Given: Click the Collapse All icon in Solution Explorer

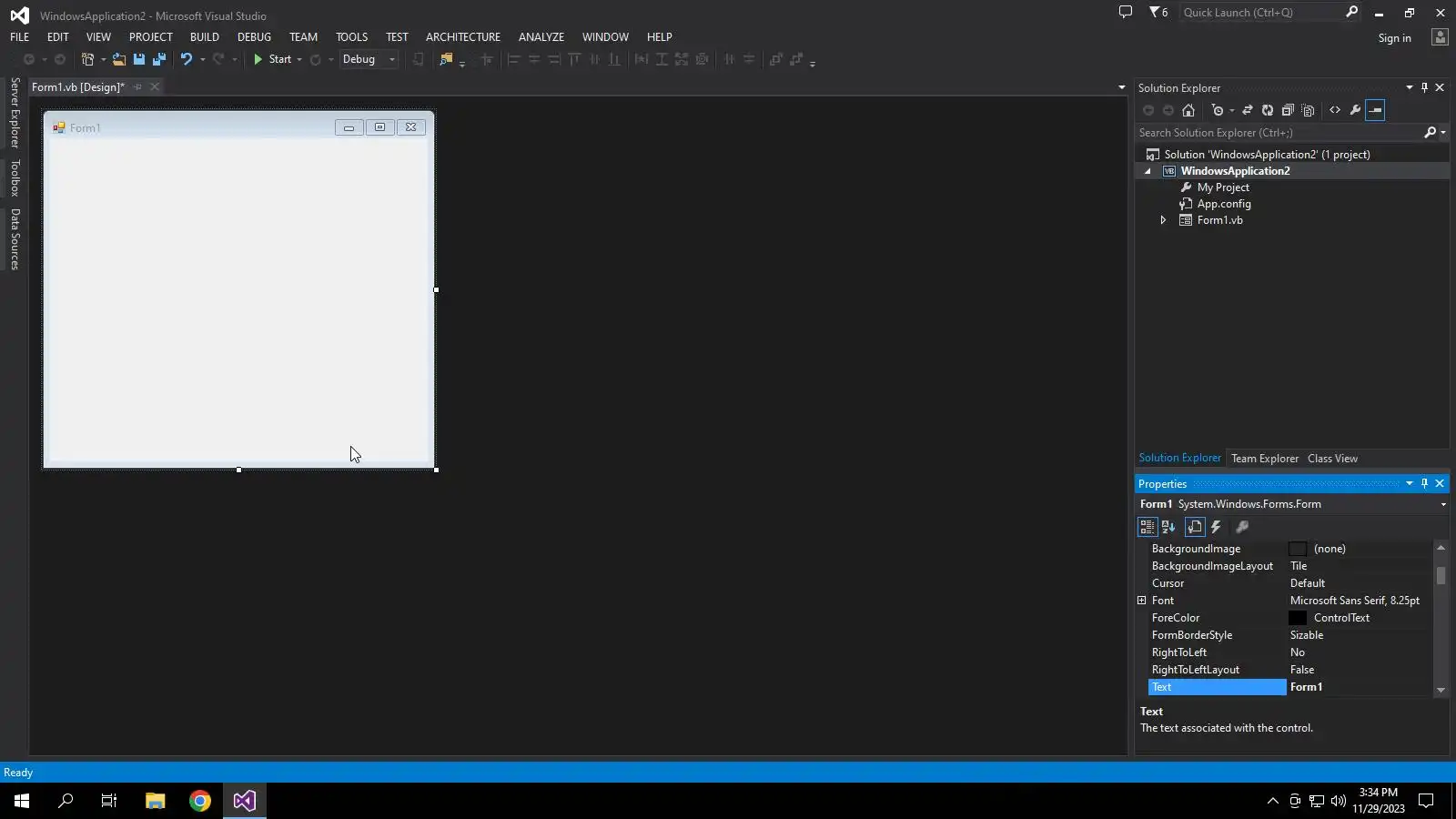Looking at the screenshot, I should [x=1288, y=110].
